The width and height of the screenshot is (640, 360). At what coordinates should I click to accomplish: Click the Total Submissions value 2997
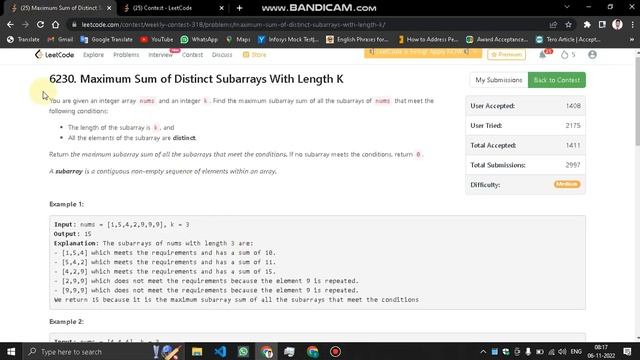pyautogui.click(x=573, y=165)
